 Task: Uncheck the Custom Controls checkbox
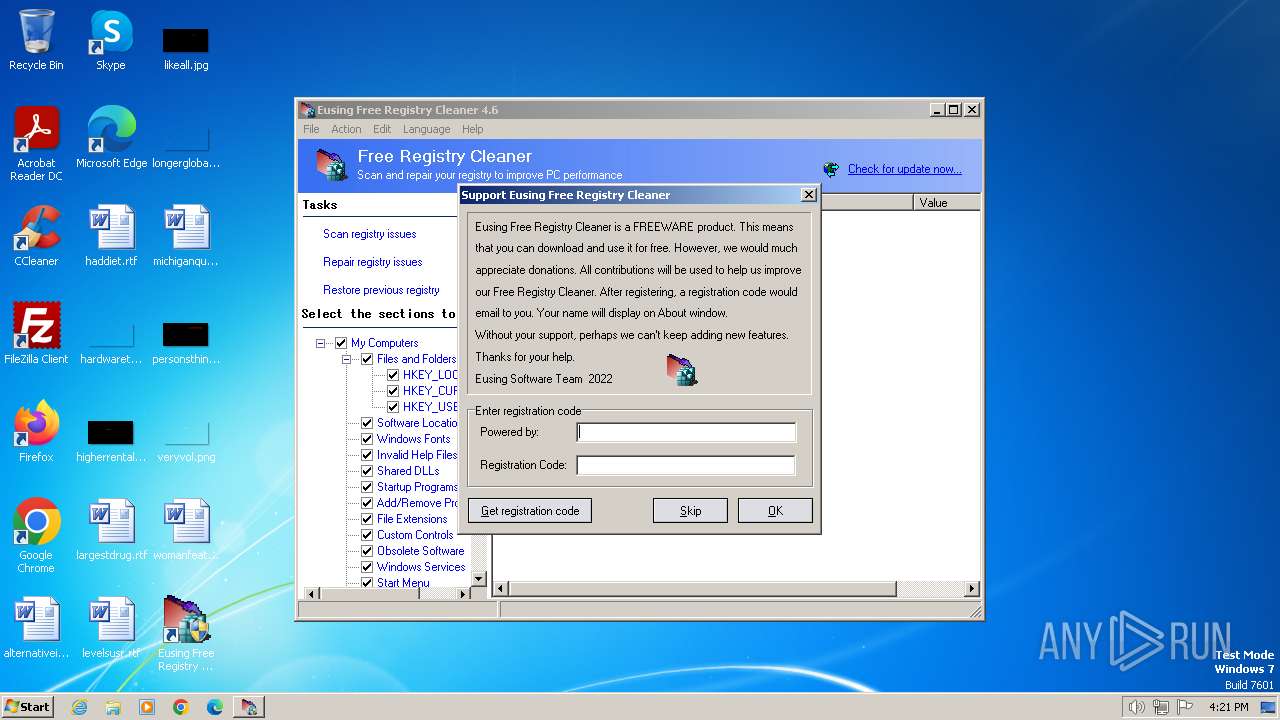click(x=367, y=535)
